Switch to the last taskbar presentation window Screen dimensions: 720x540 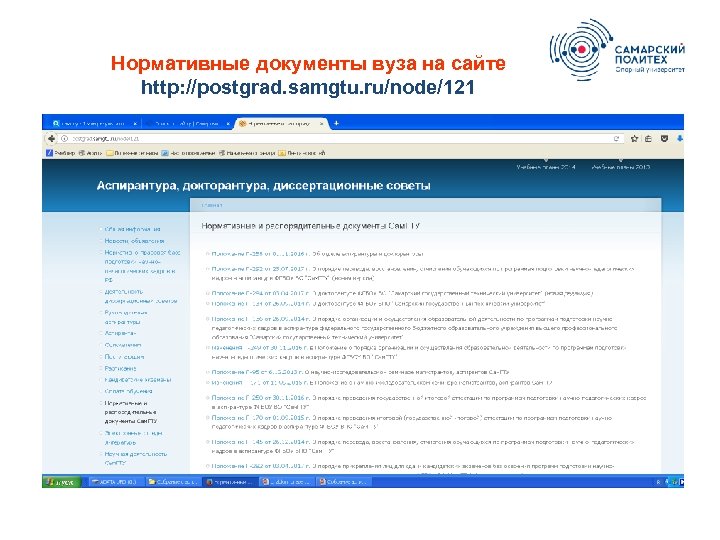344,482
